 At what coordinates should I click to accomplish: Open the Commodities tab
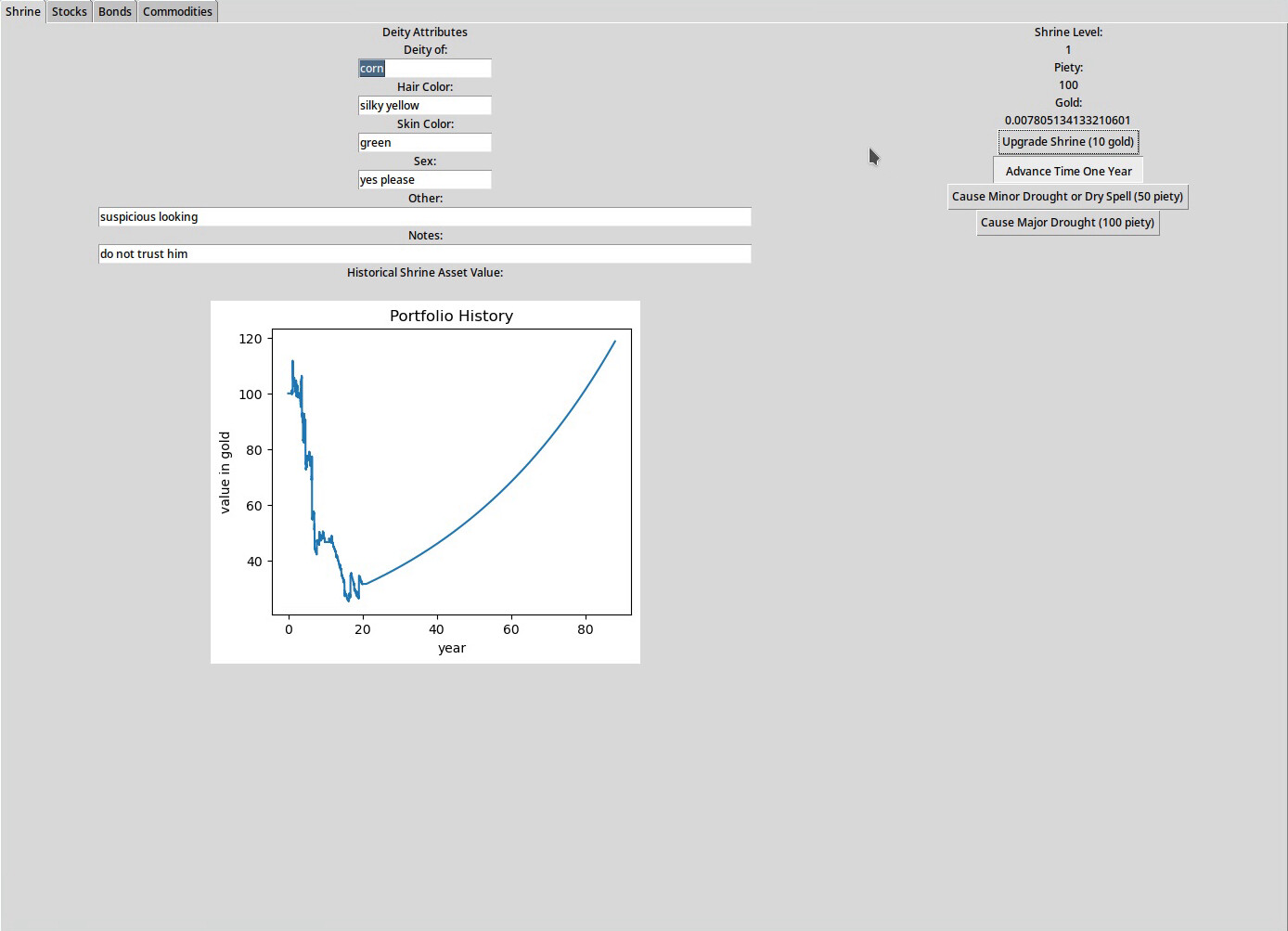point(177,11)
